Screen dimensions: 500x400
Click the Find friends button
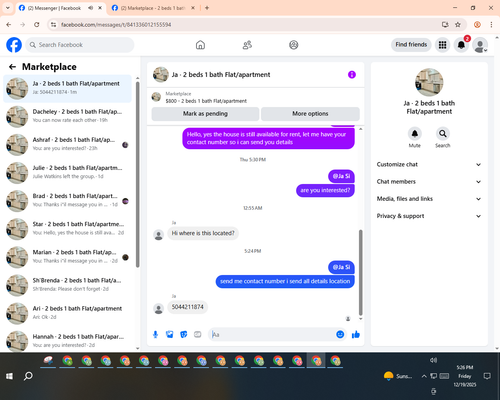click(x=411, y=45)
